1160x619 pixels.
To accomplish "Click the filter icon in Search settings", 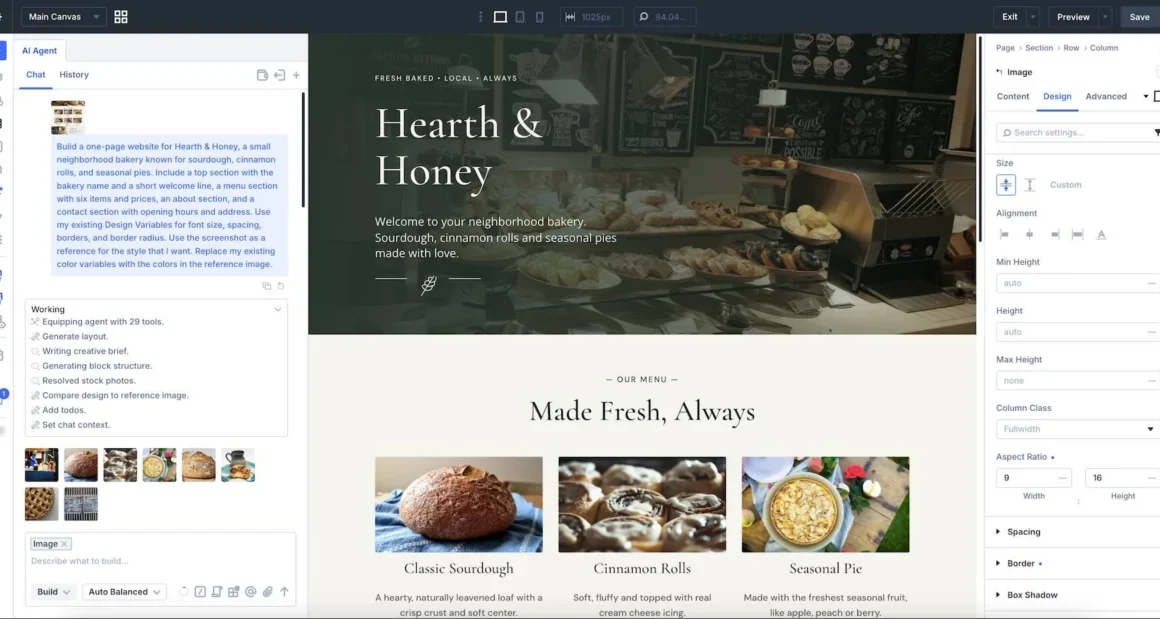I will click(1156, 133).
